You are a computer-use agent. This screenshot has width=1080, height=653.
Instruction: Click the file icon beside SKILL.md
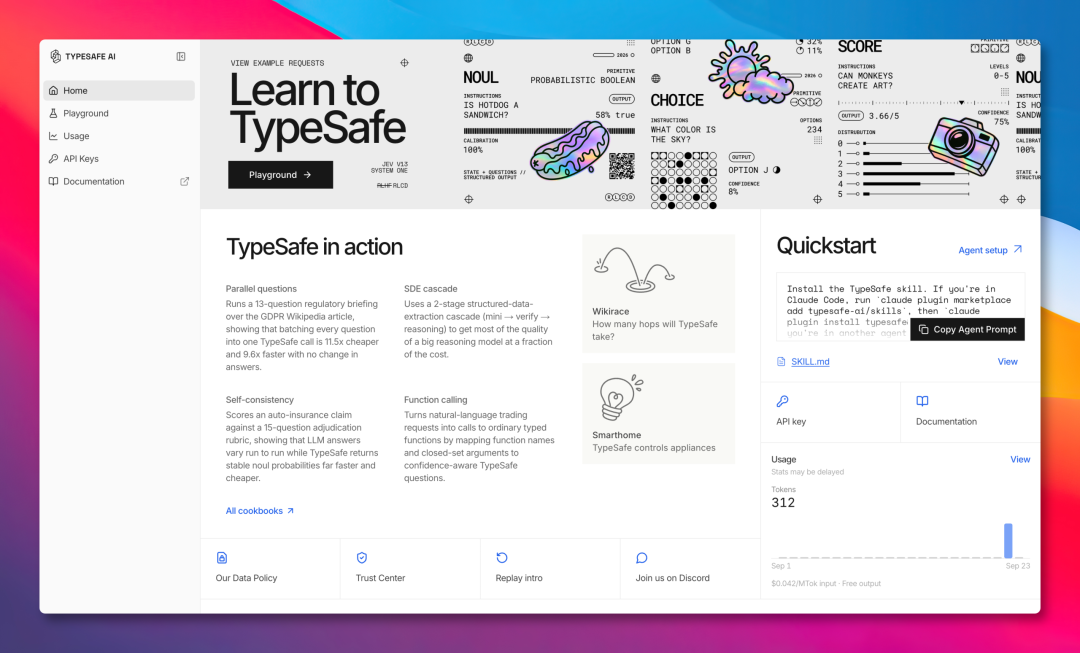781,362
